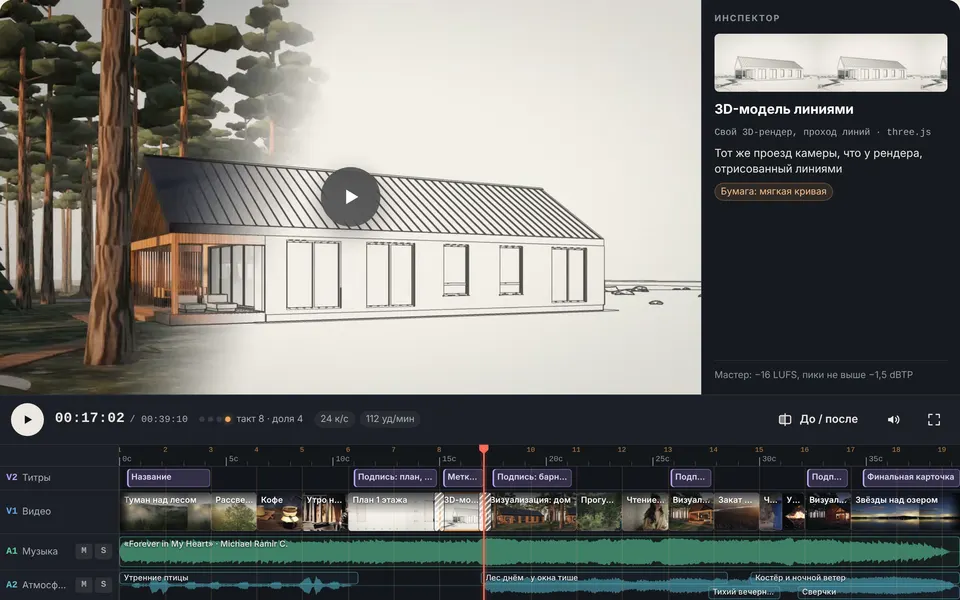
Task: Click the speaker volume icon
Action: point(893,419)
